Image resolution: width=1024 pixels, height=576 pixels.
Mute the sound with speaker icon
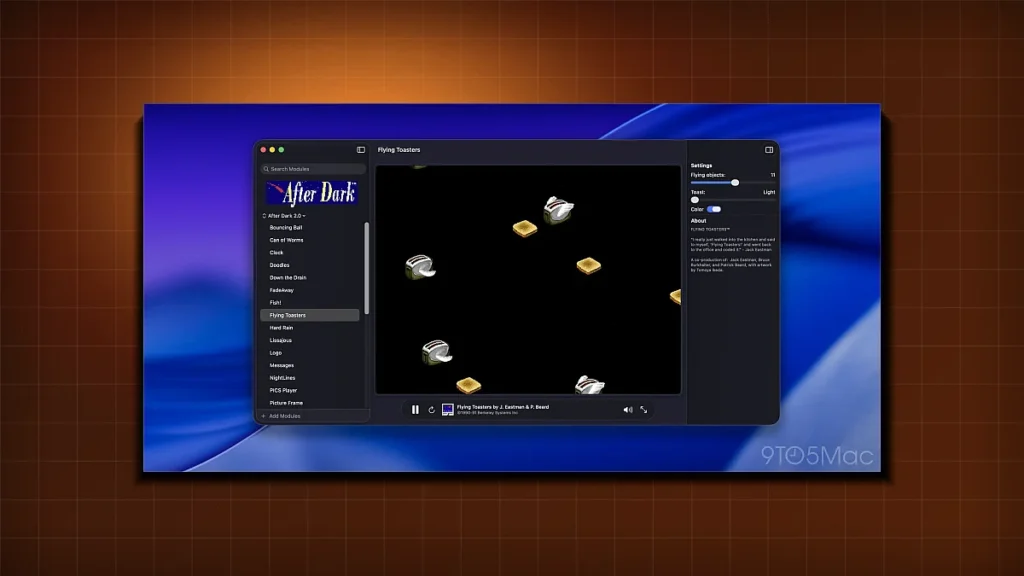tap(628, 409)
